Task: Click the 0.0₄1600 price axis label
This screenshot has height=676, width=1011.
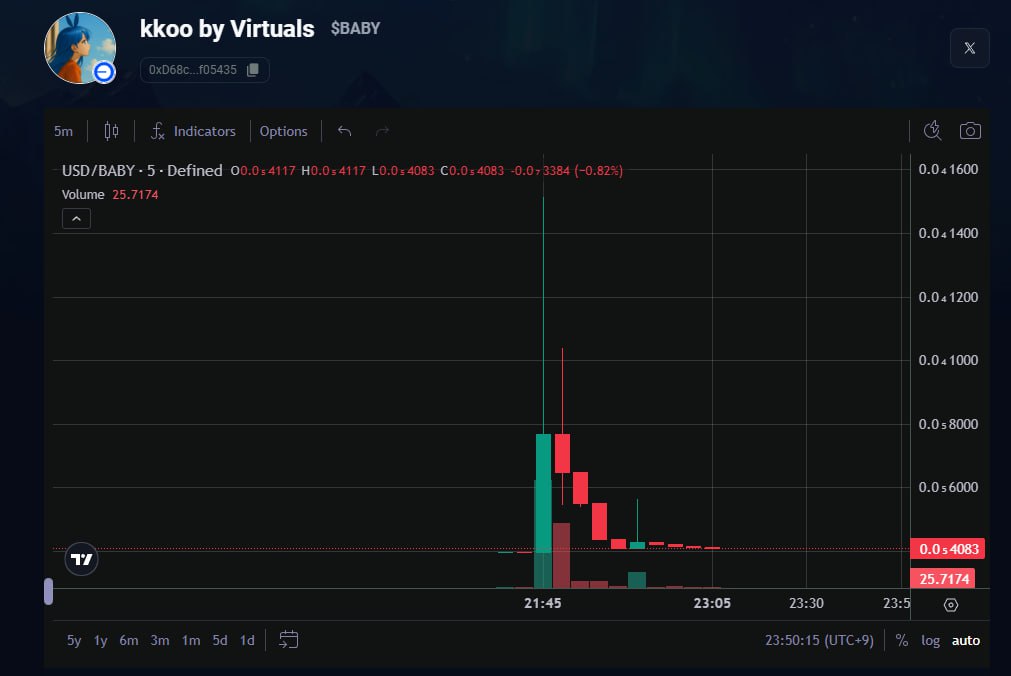Action: click(948, 169)
